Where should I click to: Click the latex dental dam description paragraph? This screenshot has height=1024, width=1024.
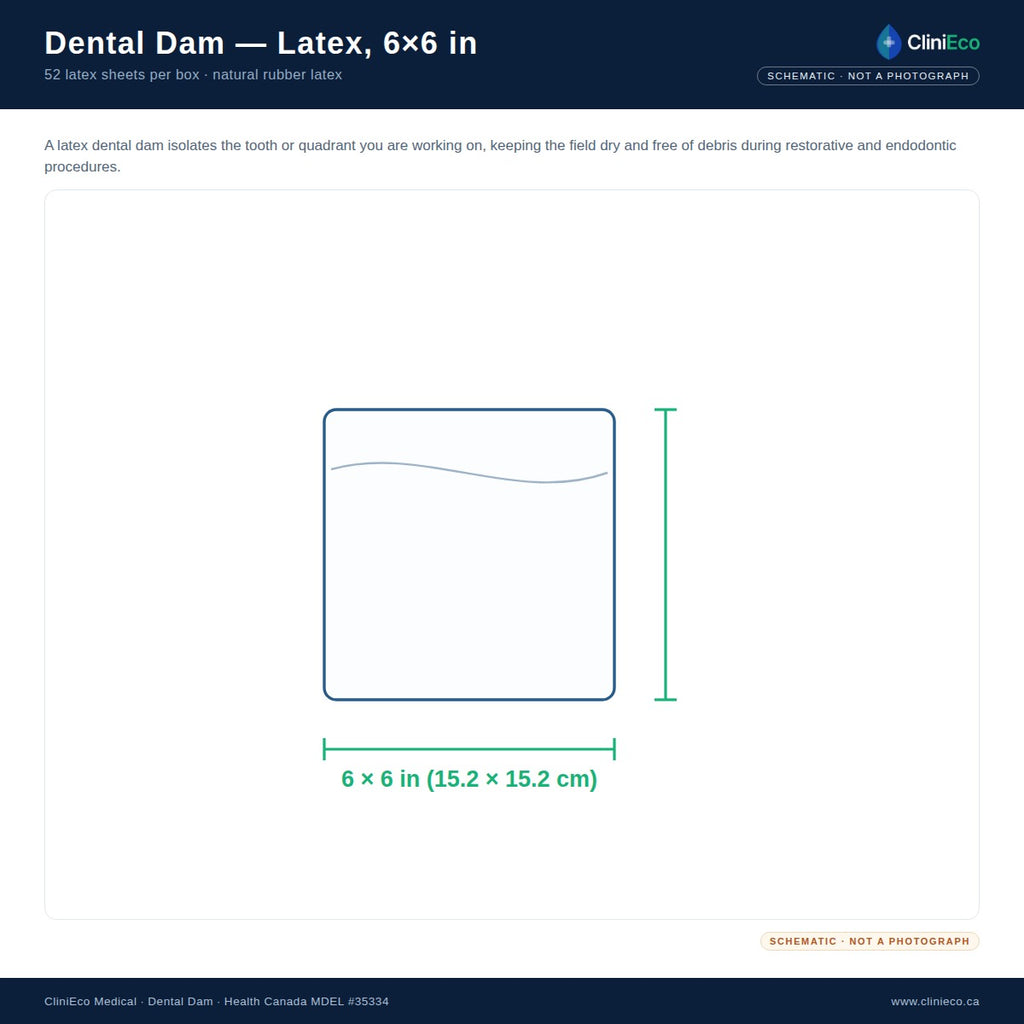500,156
